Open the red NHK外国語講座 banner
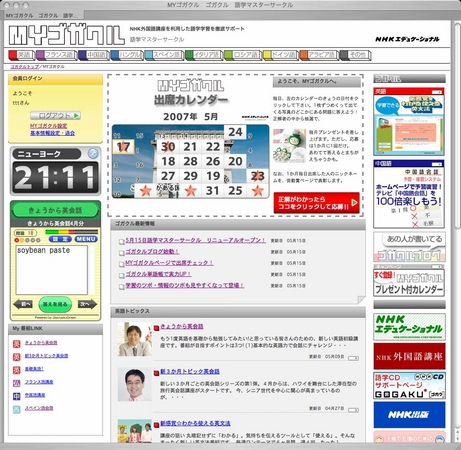 pyautogui.click(x=409, y=356)
